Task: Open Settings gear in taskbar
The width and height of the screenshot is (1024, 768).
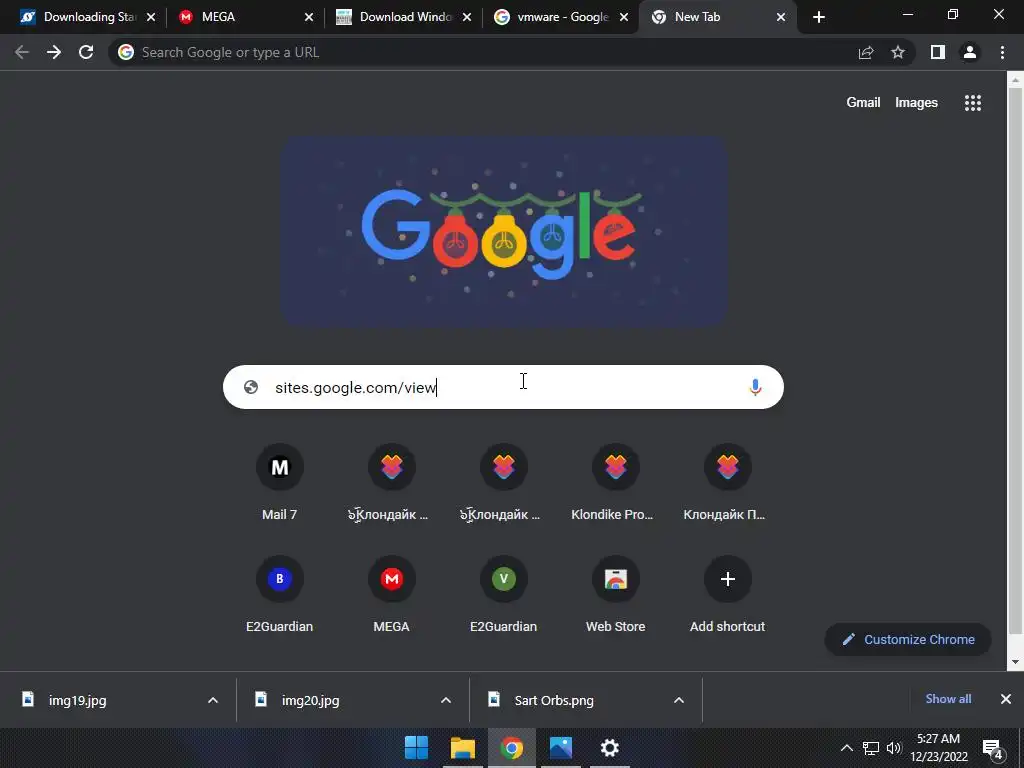Action: [x=609, y=748]
